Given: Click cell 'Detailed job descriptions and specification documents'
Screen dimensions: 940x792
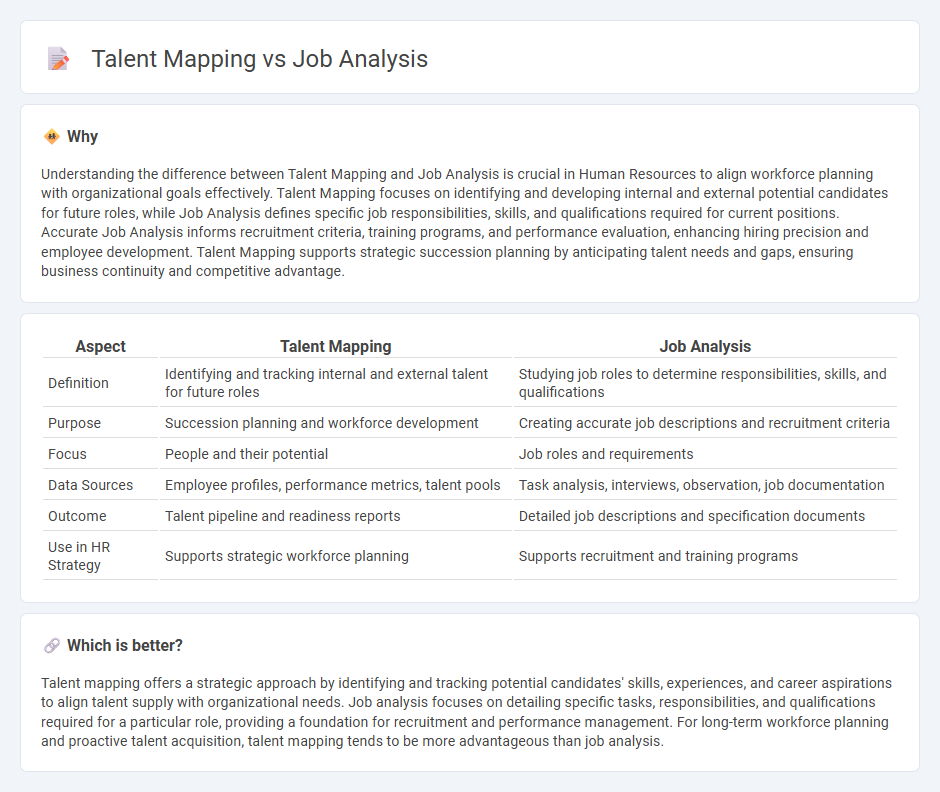Looking at the screenshot, I should click(705, 516).
